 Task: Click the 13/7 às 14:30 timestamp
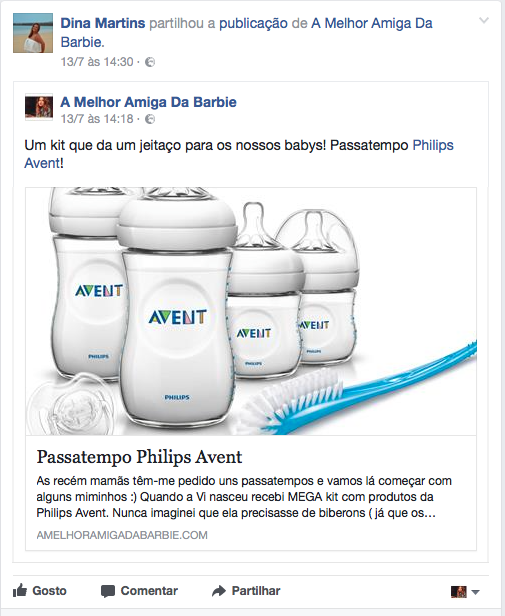(x=97, y=62)
